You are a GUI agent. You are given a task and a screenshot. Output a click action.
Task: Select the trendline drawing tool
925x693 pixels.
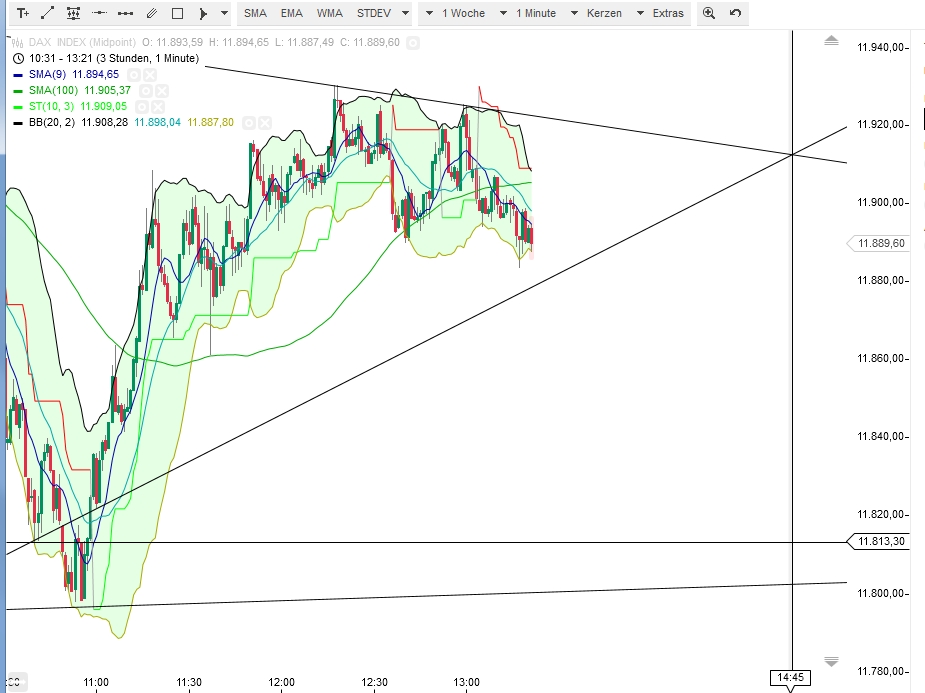point(46,14)
